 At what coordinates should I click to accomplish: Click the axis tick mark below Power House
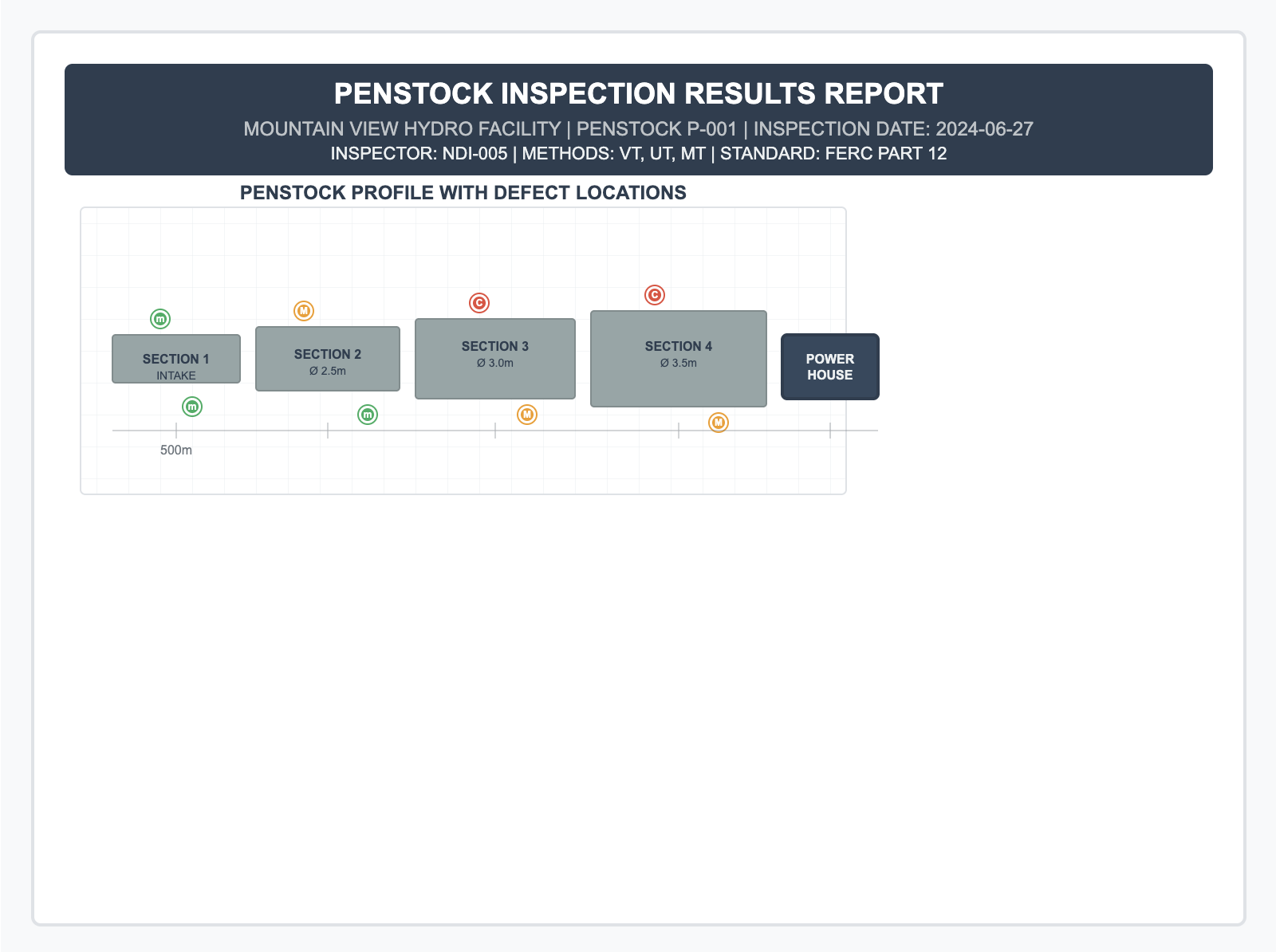830,431
